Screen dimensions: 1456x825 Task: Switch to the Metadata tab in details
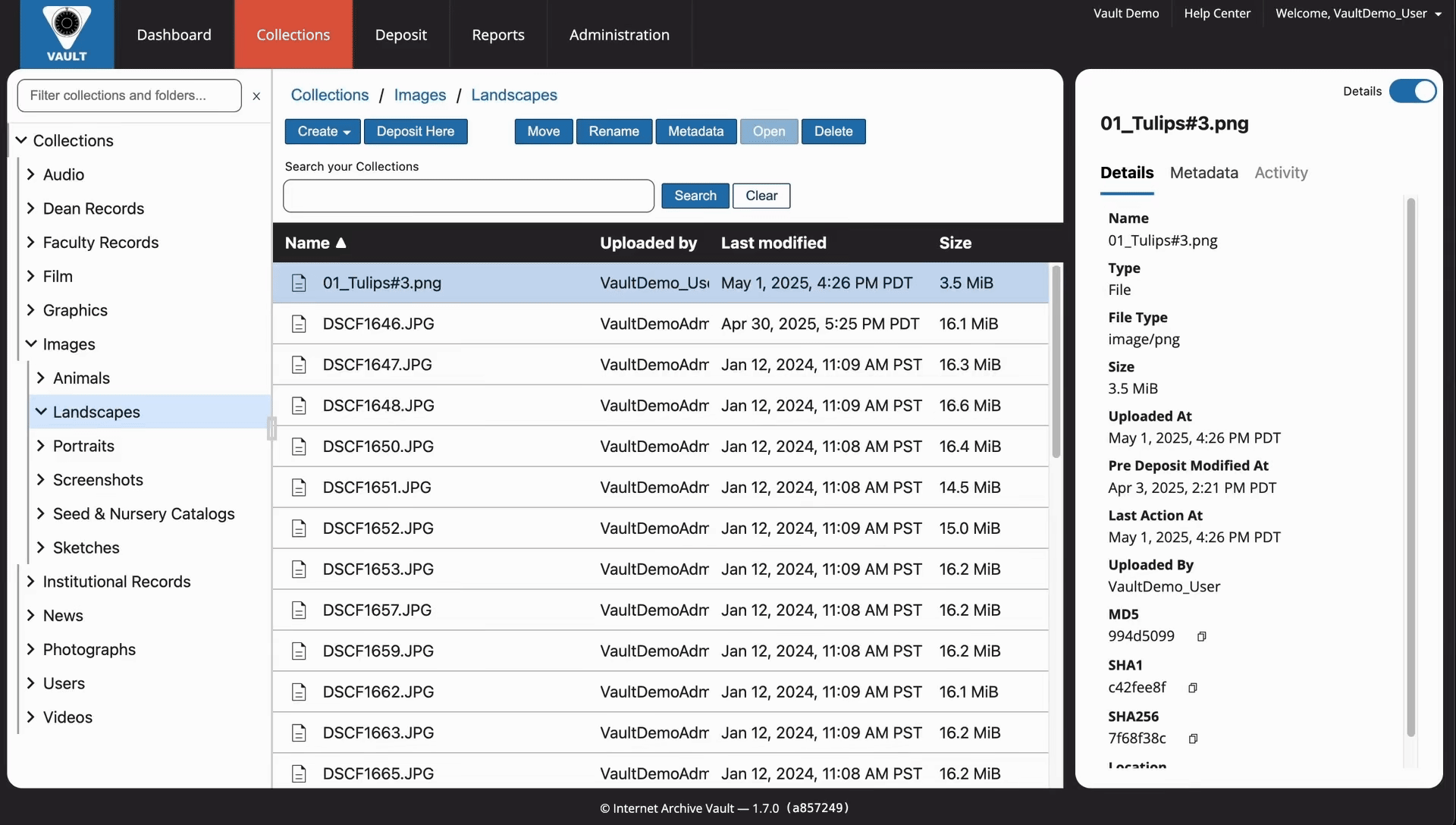tap(1203, 173)
